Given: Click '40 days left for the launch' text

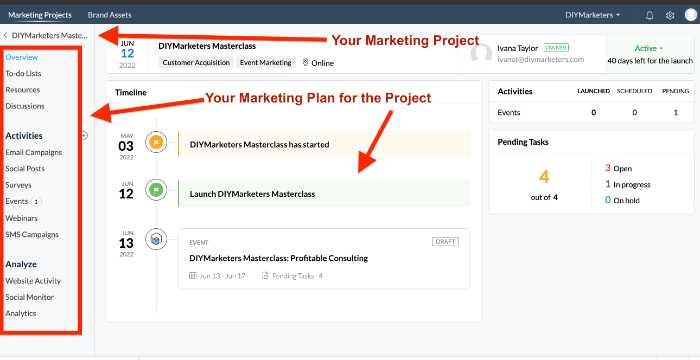Looking at the screenshot, I should pos(650,60).
